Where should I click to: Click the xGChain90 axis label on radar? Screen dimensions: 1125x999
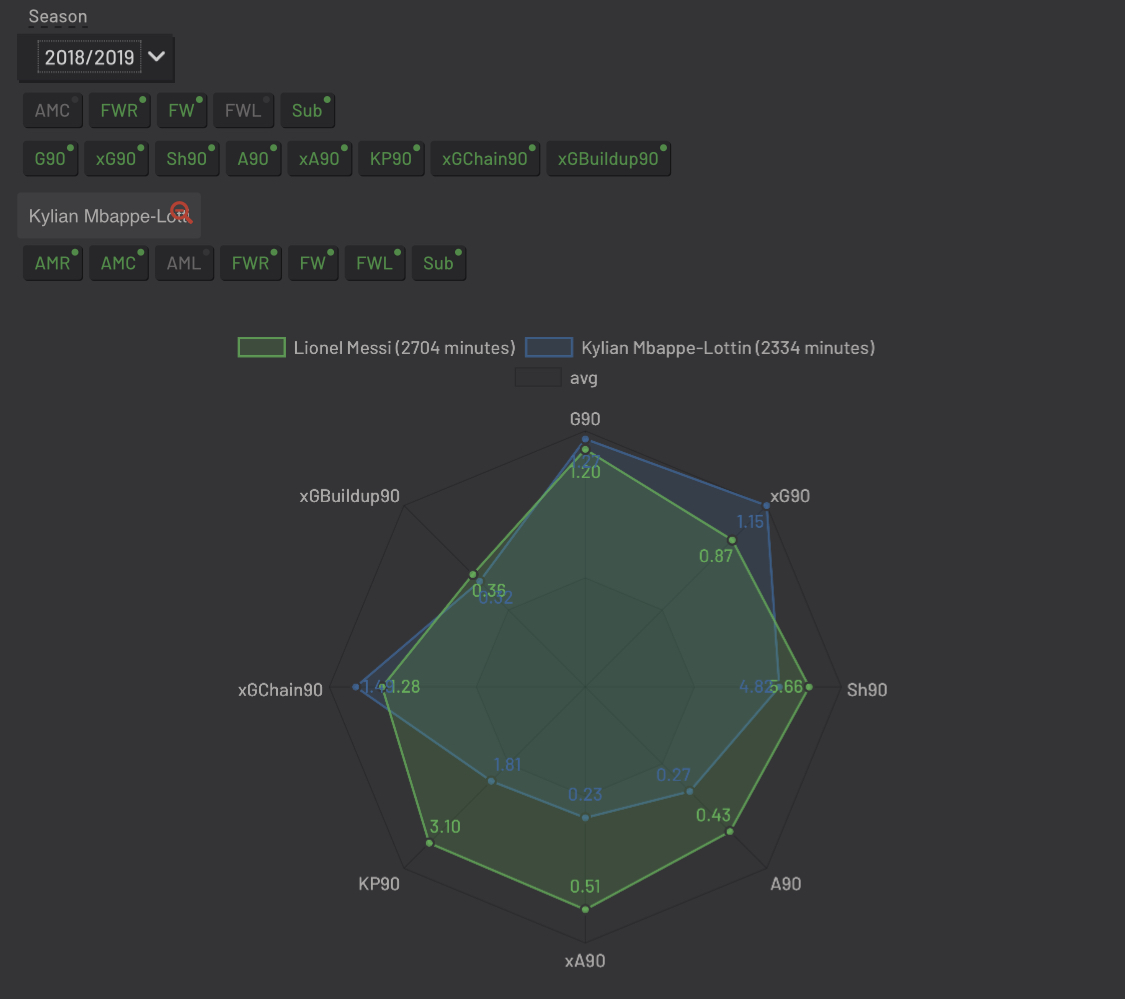(281, 690)
